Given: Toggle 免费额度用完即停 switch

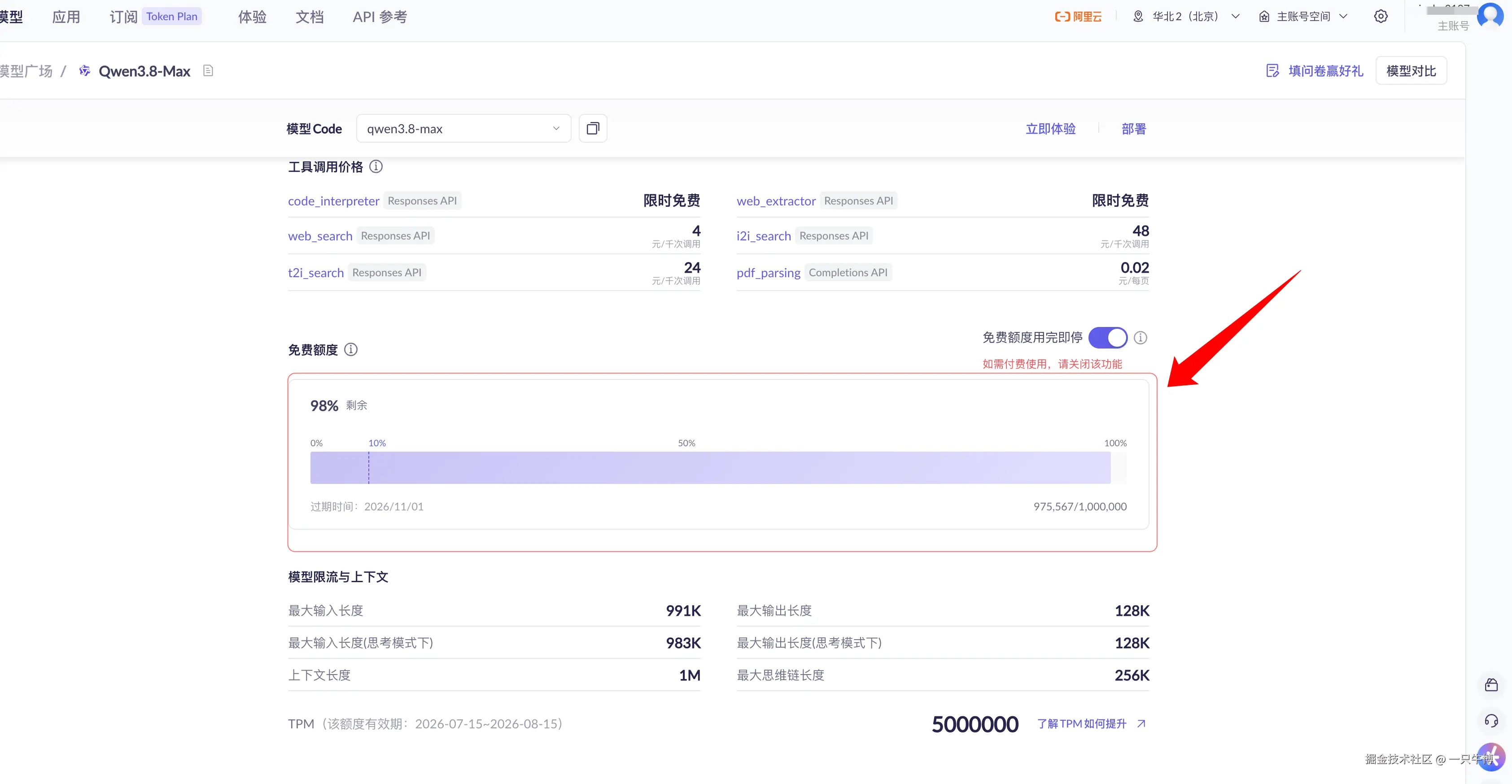Looking at the screenshot, I should (1108, 338).
